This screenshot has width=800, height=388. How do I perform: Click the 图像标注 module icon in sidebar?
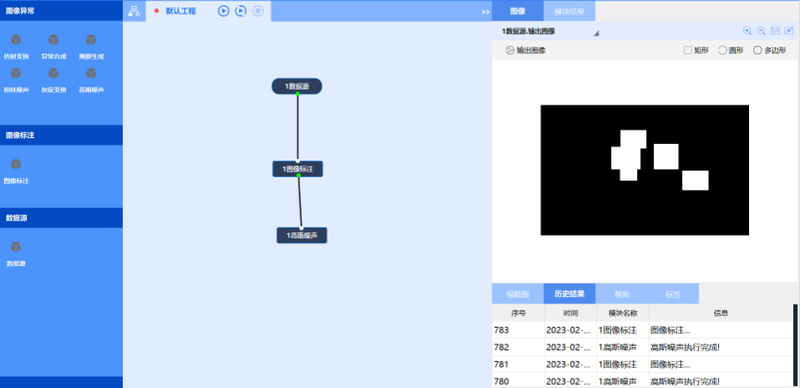click(16, 164)
